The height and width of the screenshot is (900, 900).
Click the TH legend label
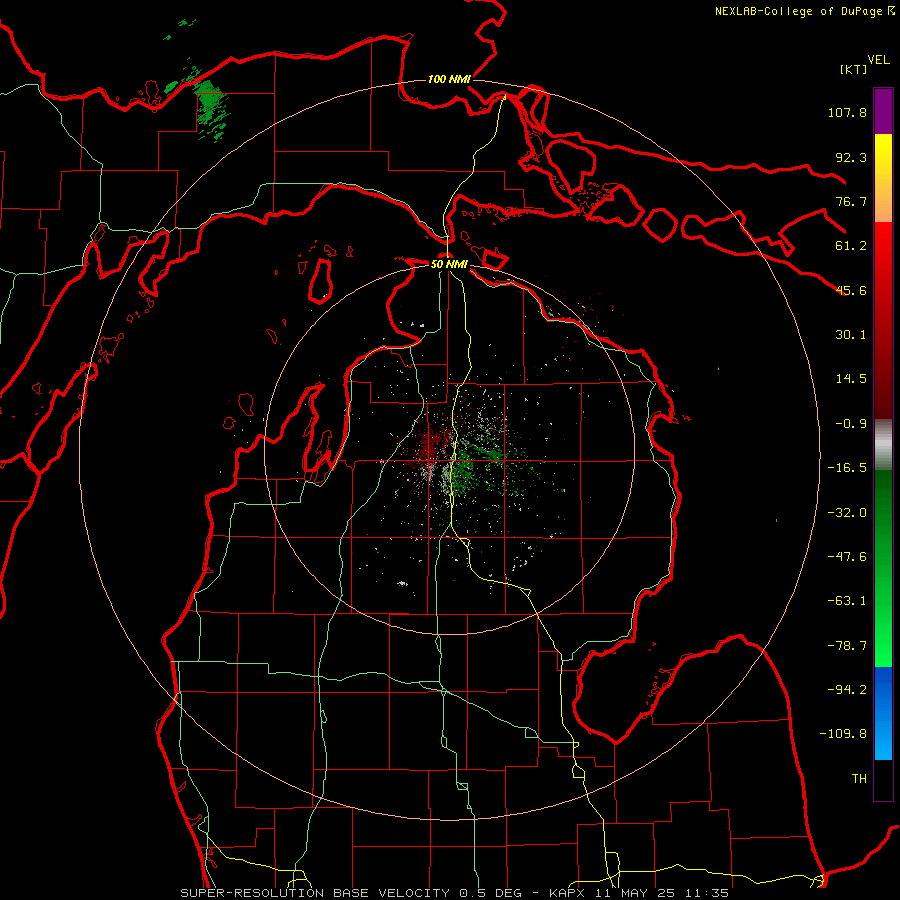(x=859, y=779)
